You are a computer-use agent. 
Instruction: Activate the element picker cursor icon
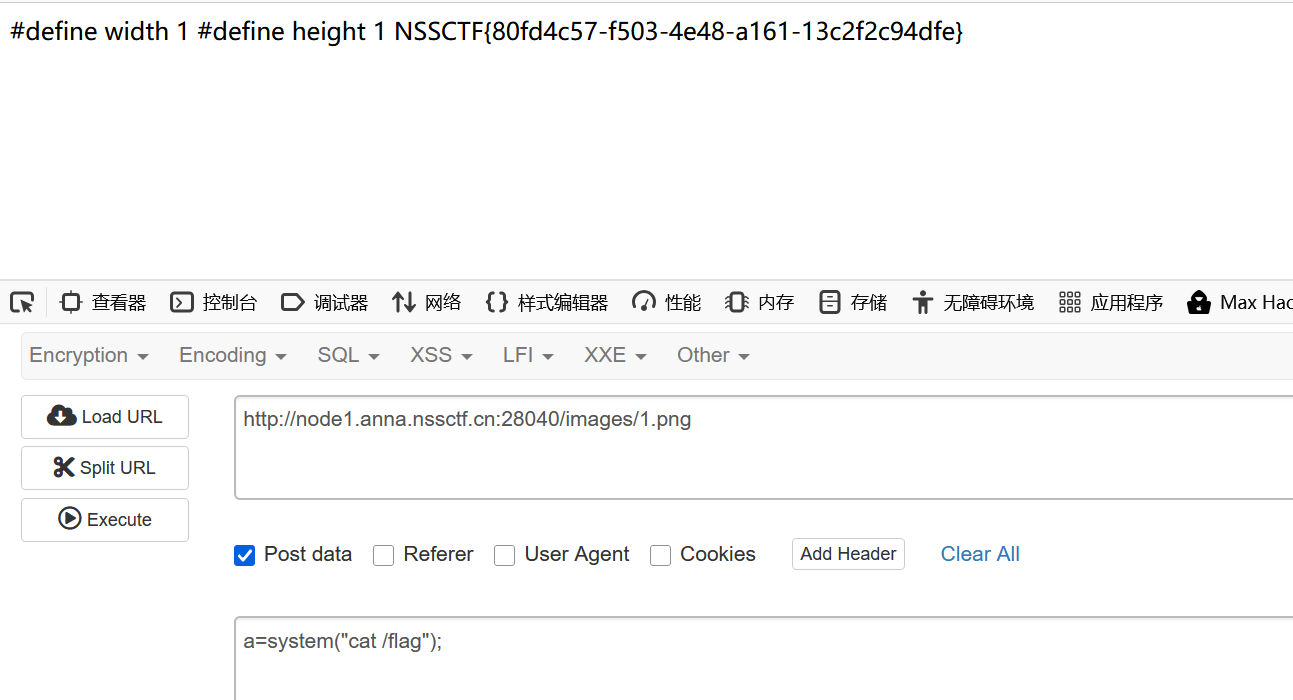pyautogui.click(x=22, y=302)
